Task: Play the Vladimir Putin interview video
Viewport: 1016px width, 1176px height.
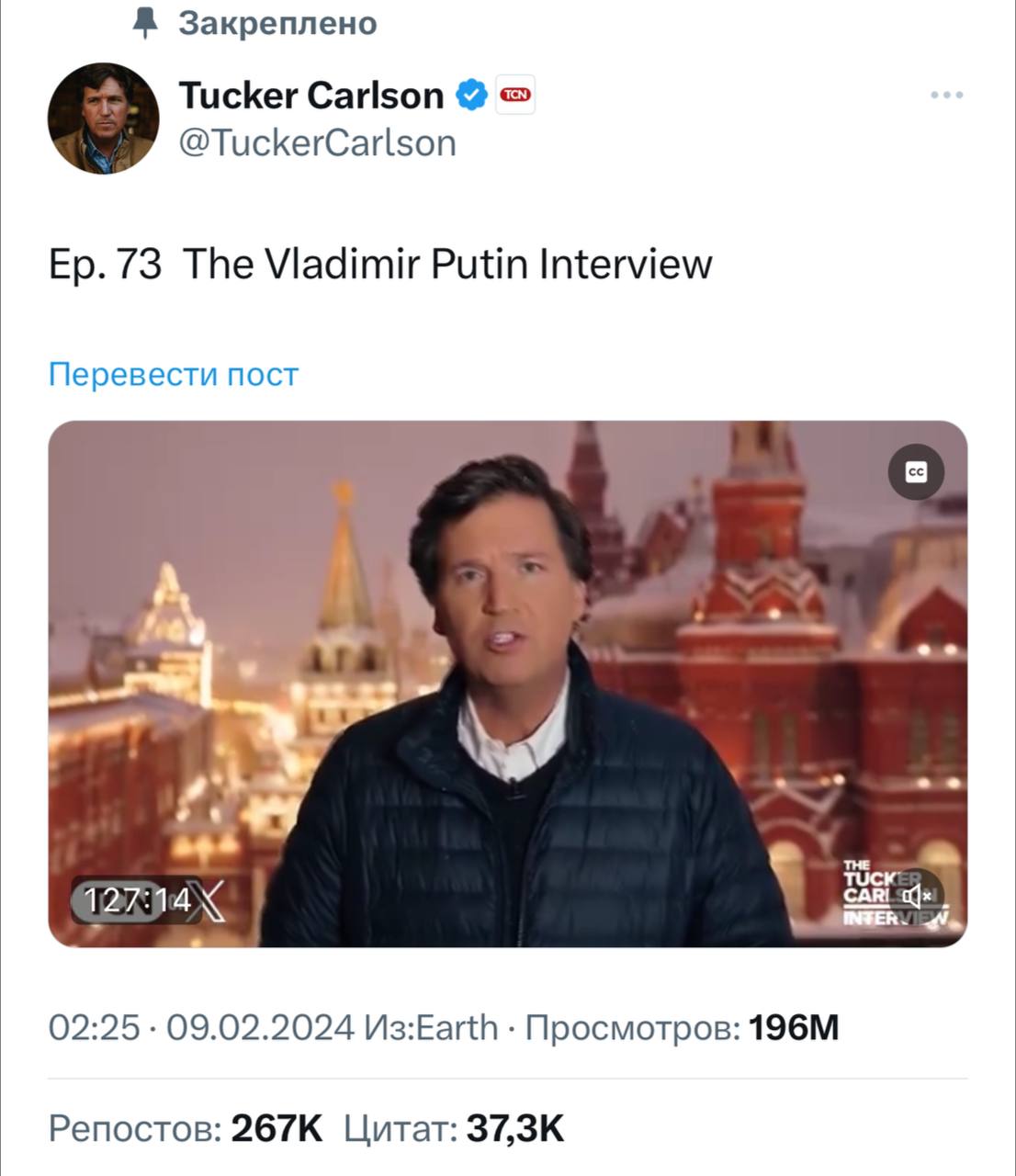Action: pos(507,684)
